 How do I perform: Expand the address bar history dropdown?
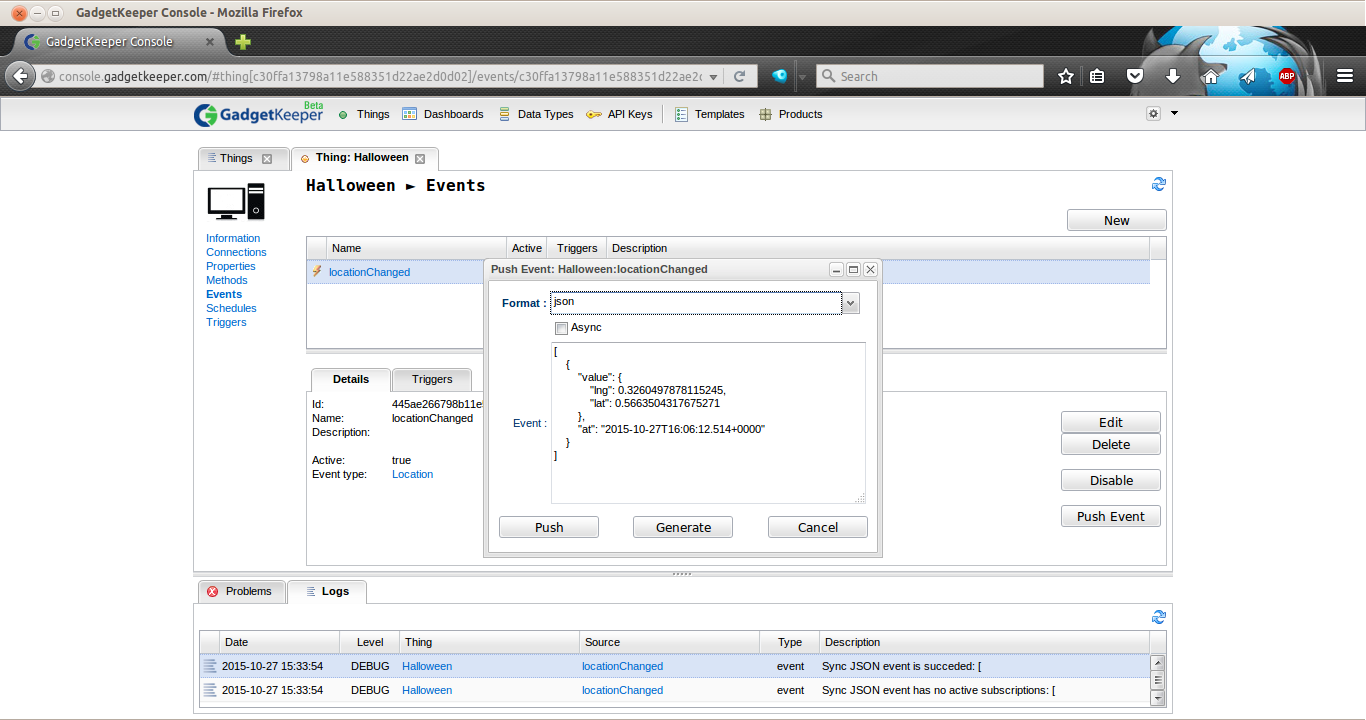click(711, 75)
